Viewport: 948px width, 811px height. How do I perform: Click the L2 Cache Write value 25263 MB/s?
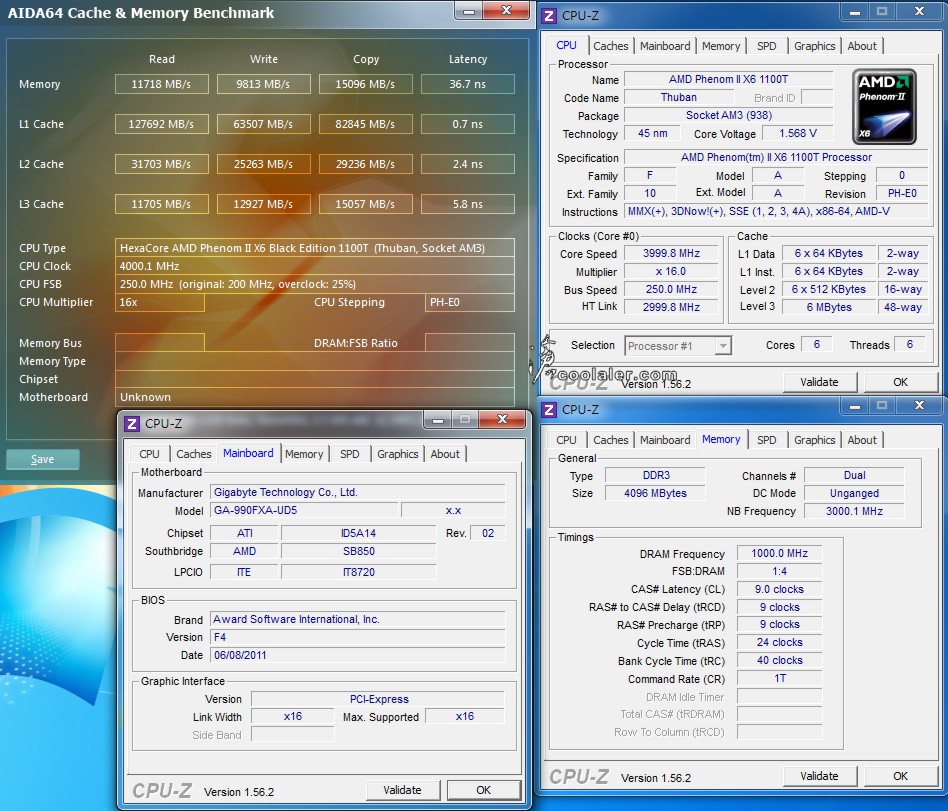[x=264, y=164]
